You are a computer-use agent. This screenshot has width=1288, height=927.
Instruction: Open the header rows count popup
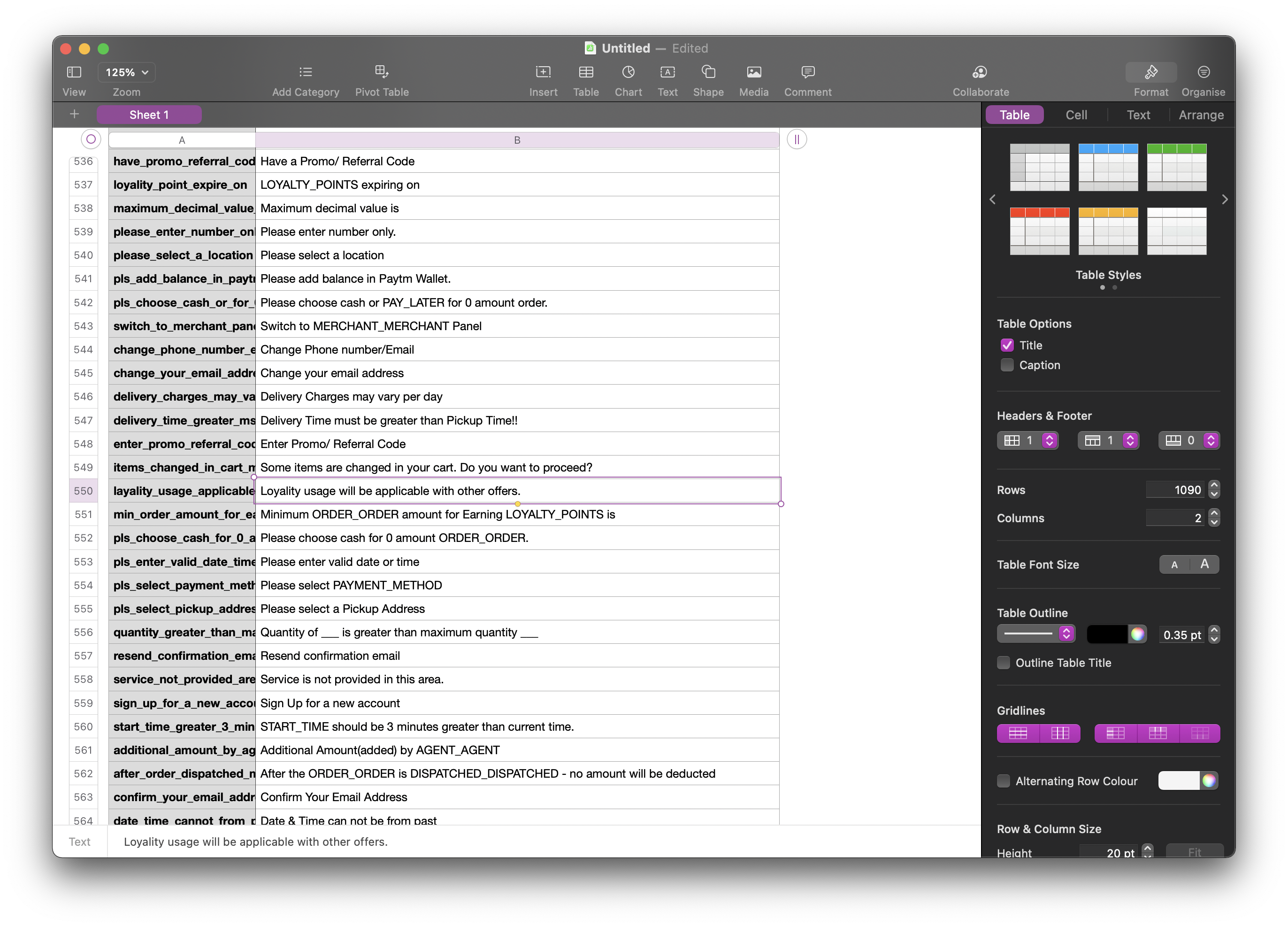pos(1108,441)
